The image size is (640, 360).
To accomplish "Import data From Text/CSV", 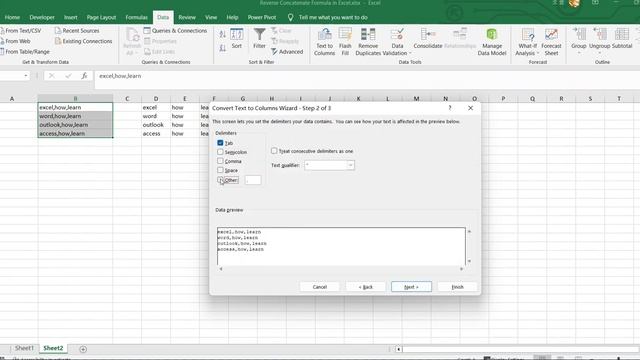I will [20, 31].
